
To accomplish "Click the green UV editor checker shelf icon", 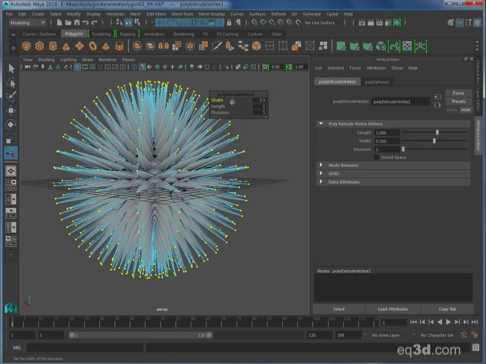I will point(407,46).
